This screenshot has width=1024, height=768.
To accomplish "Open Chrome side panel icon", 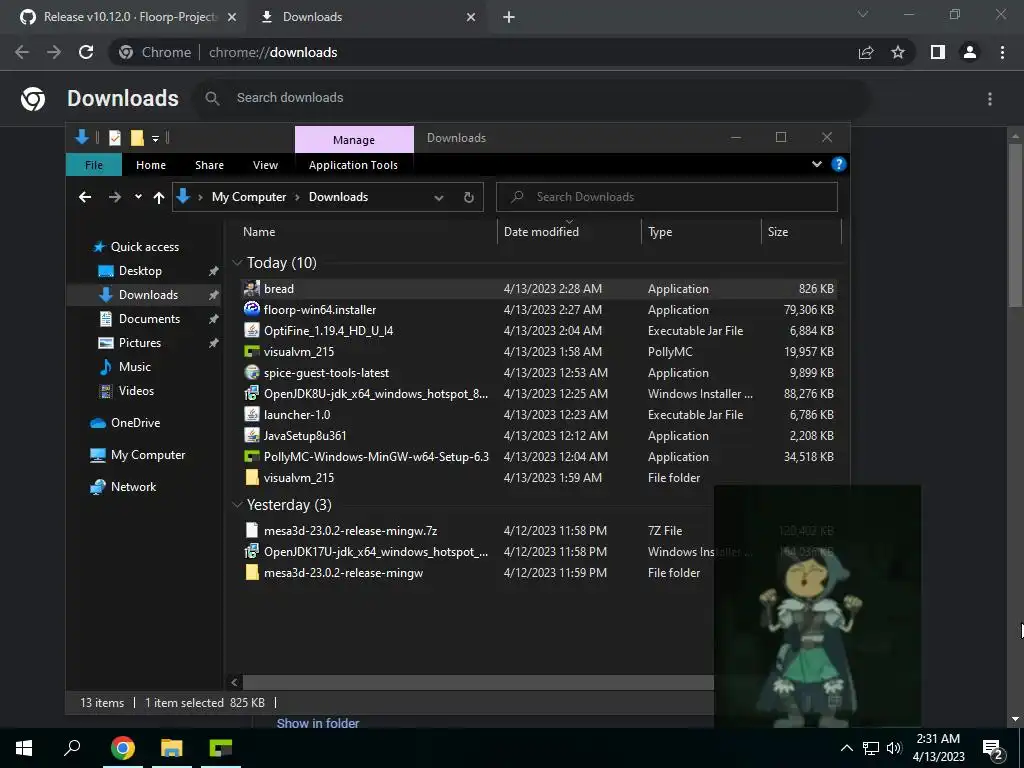I will [x=938, y=52].
